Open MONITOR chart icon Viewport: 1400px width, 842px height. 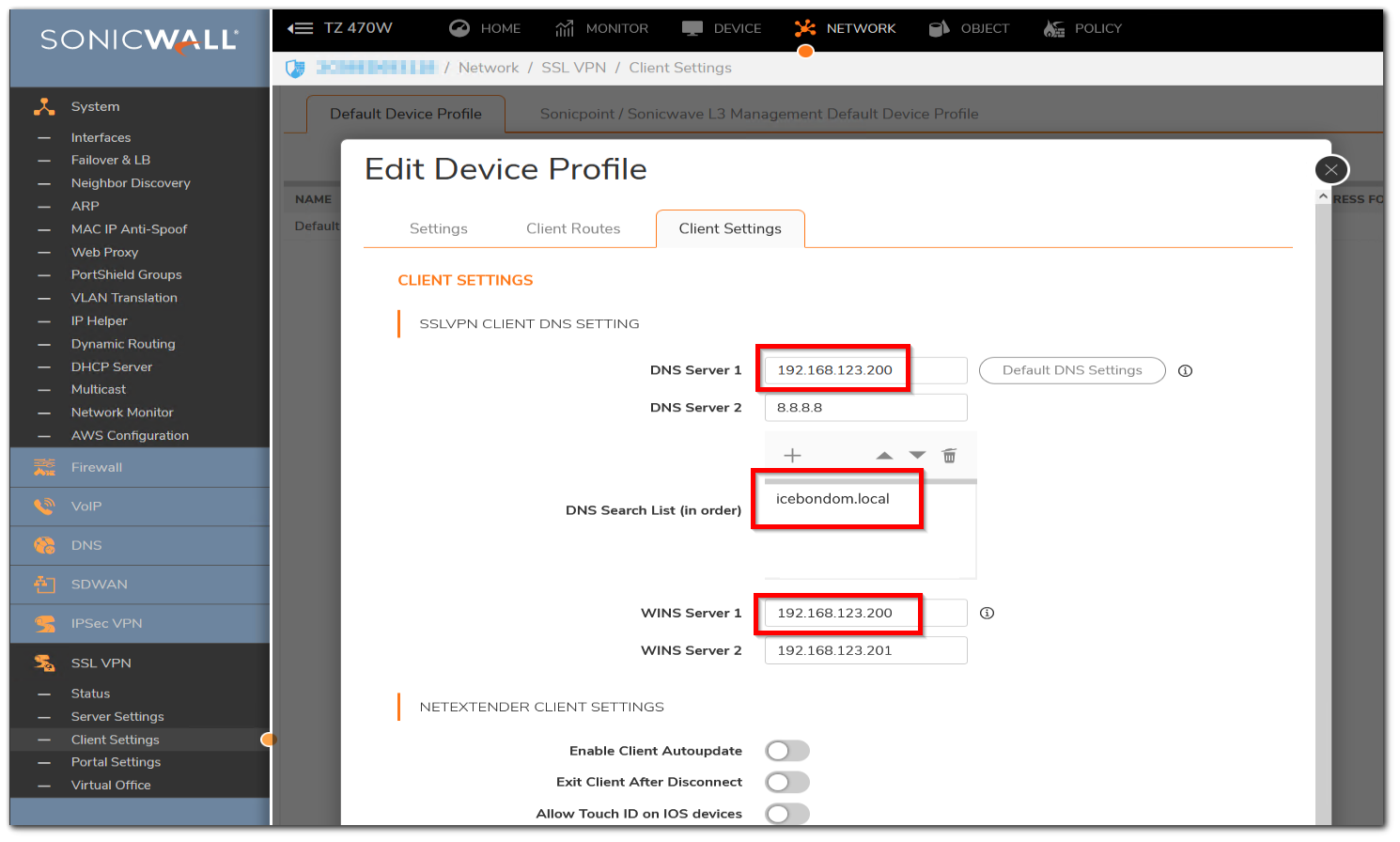(565, 28)
